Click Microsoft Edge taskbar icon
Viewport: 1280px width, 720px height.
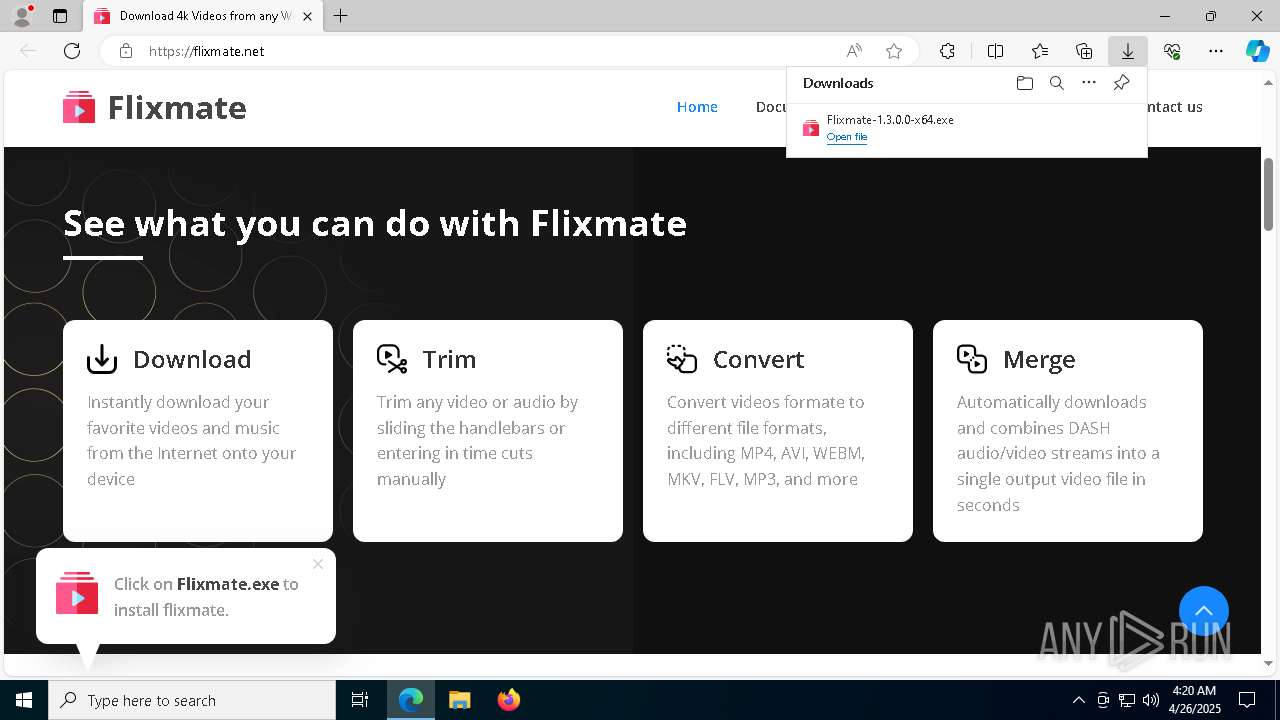tap(411, 700)
